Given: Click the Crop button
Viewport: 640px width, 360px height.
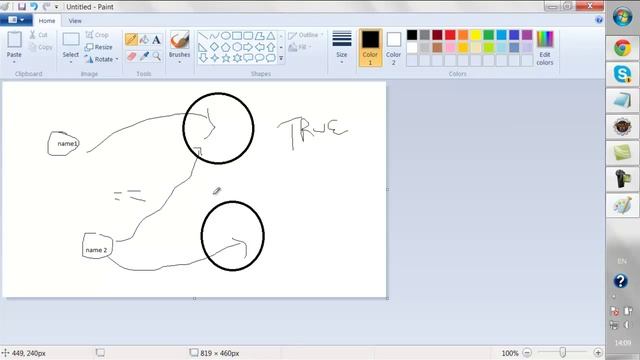Looking at the screenshot, I should pos(97,35).
